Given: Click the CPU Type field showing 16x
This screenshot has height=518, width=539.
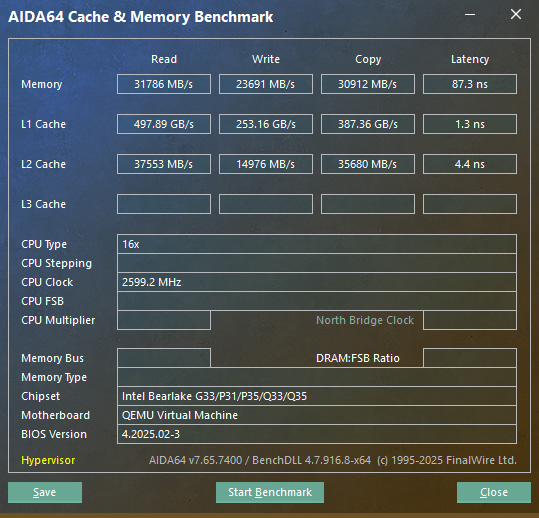Looking at the screenshot, I should (317, 244).
